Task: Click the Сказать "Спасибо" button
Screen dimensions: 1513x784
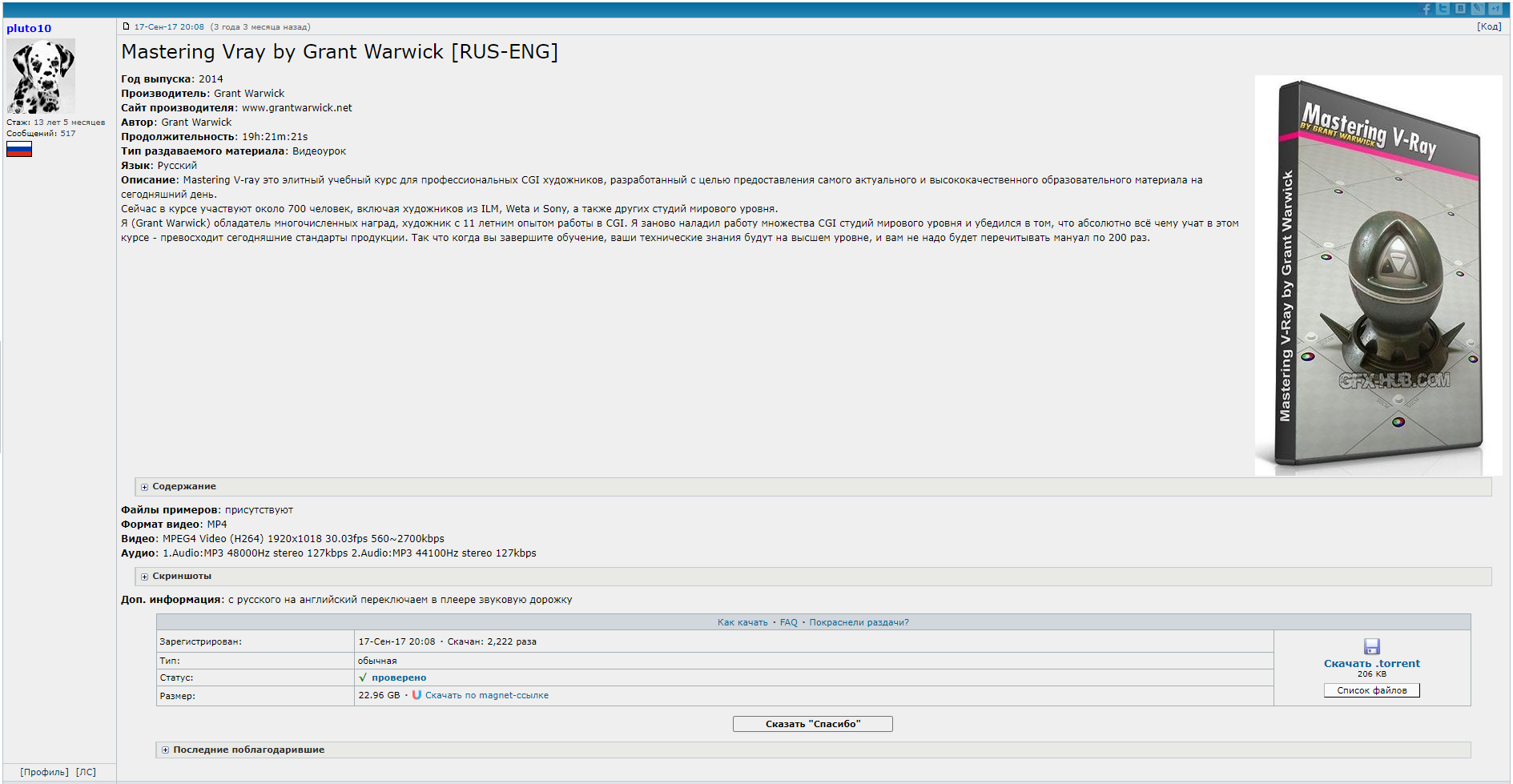Action: pos(813,724)
